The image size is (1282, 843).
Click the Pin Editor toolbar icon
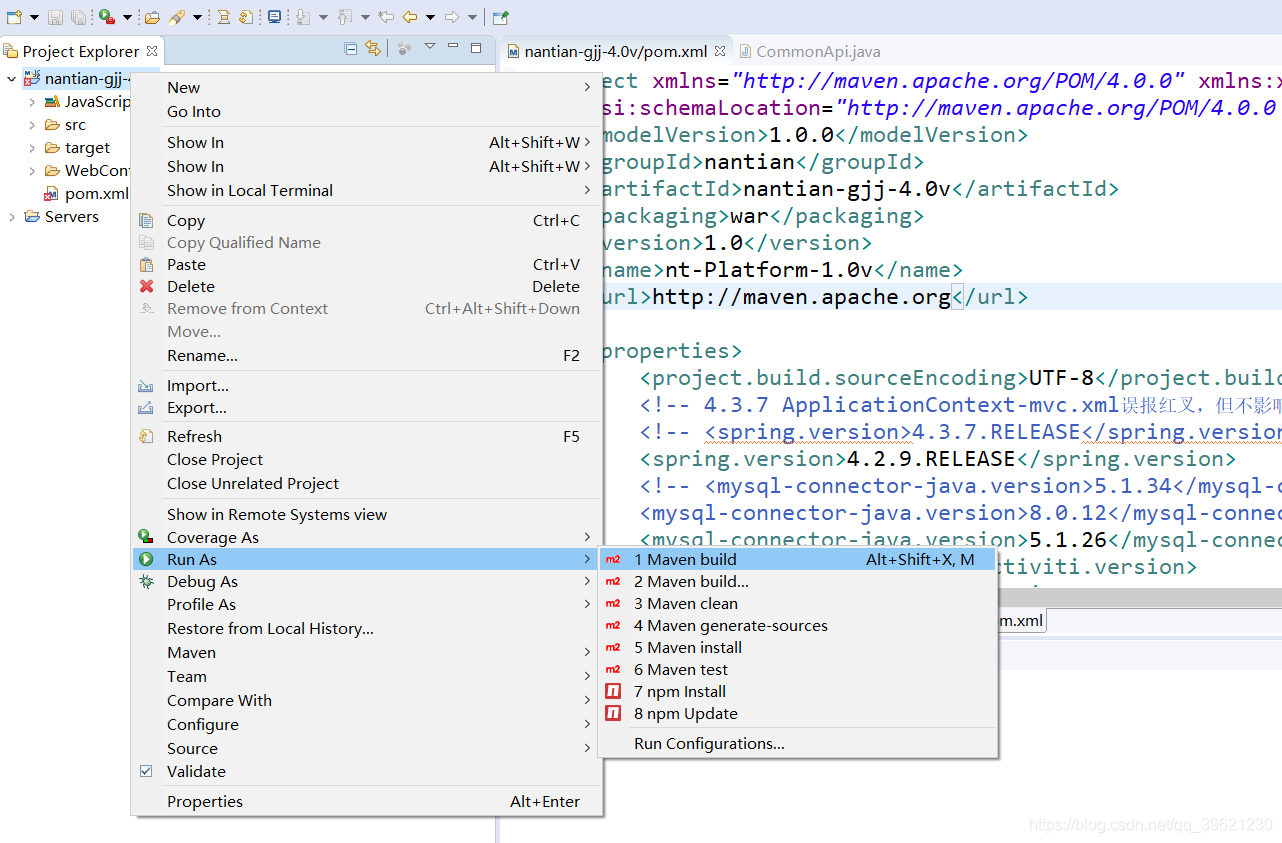coord(500,17)
